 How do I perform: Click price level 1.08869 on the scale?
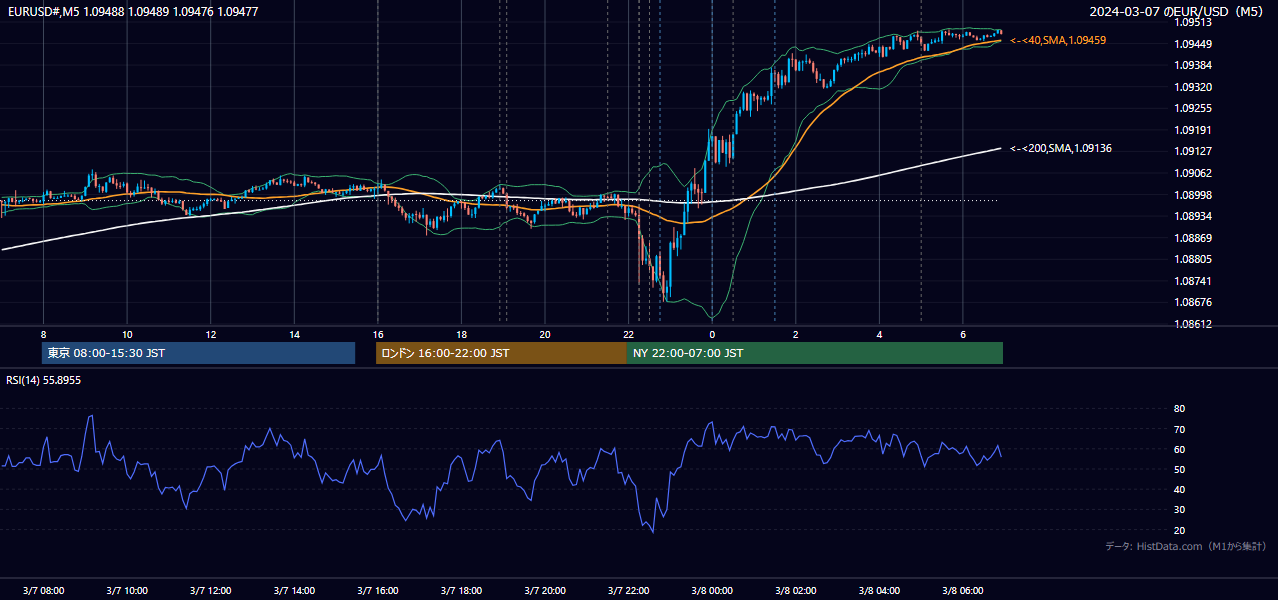(x=1193, y=238)
